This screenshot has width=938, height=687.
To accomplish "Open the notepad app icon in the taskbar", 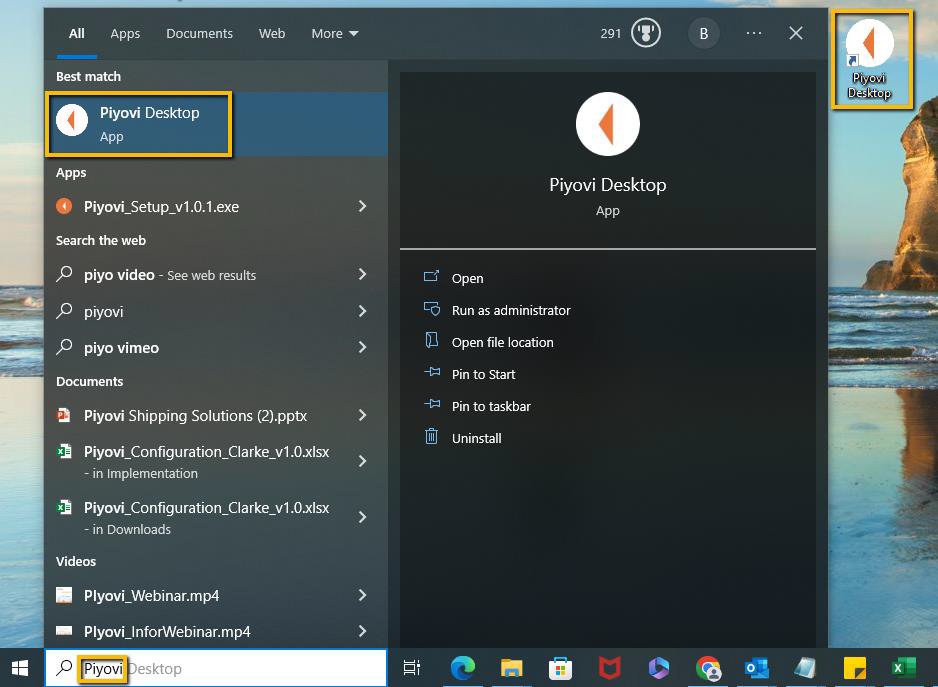I will [x=805, y=668].
